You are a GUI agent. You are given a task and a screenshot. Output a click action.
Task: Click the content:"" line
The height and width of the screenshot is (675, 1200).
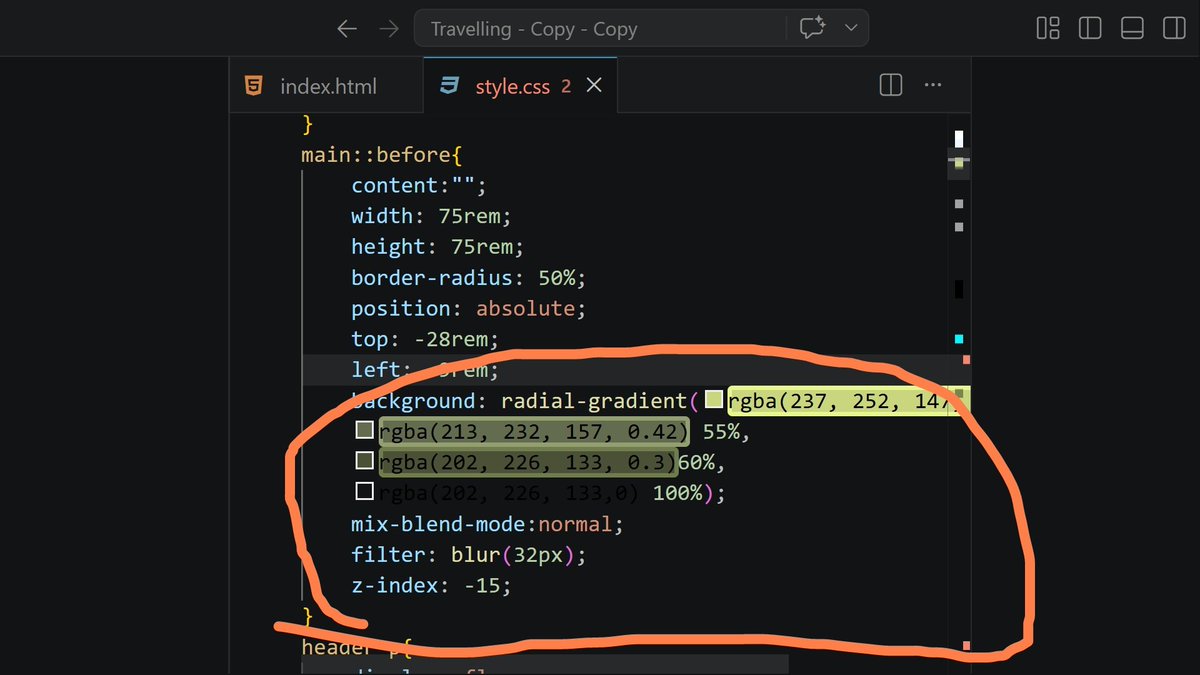[x=418, y=185]
